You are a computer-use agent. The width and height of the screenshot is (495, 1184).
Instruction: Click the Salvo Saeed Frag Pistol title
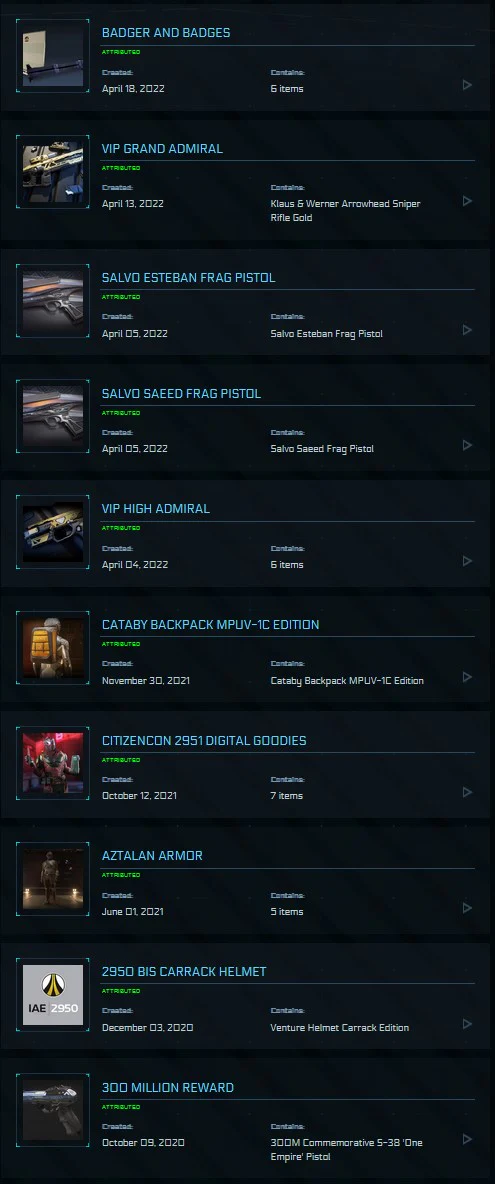(x=181, y=393)
